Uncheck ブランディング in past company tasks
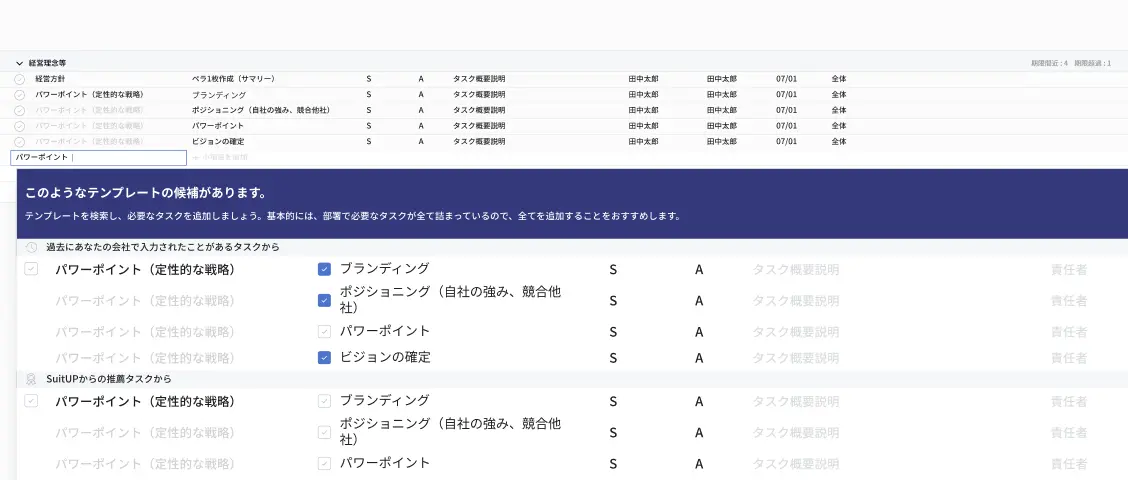Image resolution: width=1128 pixels, height=480 pixels. point(324,269)
